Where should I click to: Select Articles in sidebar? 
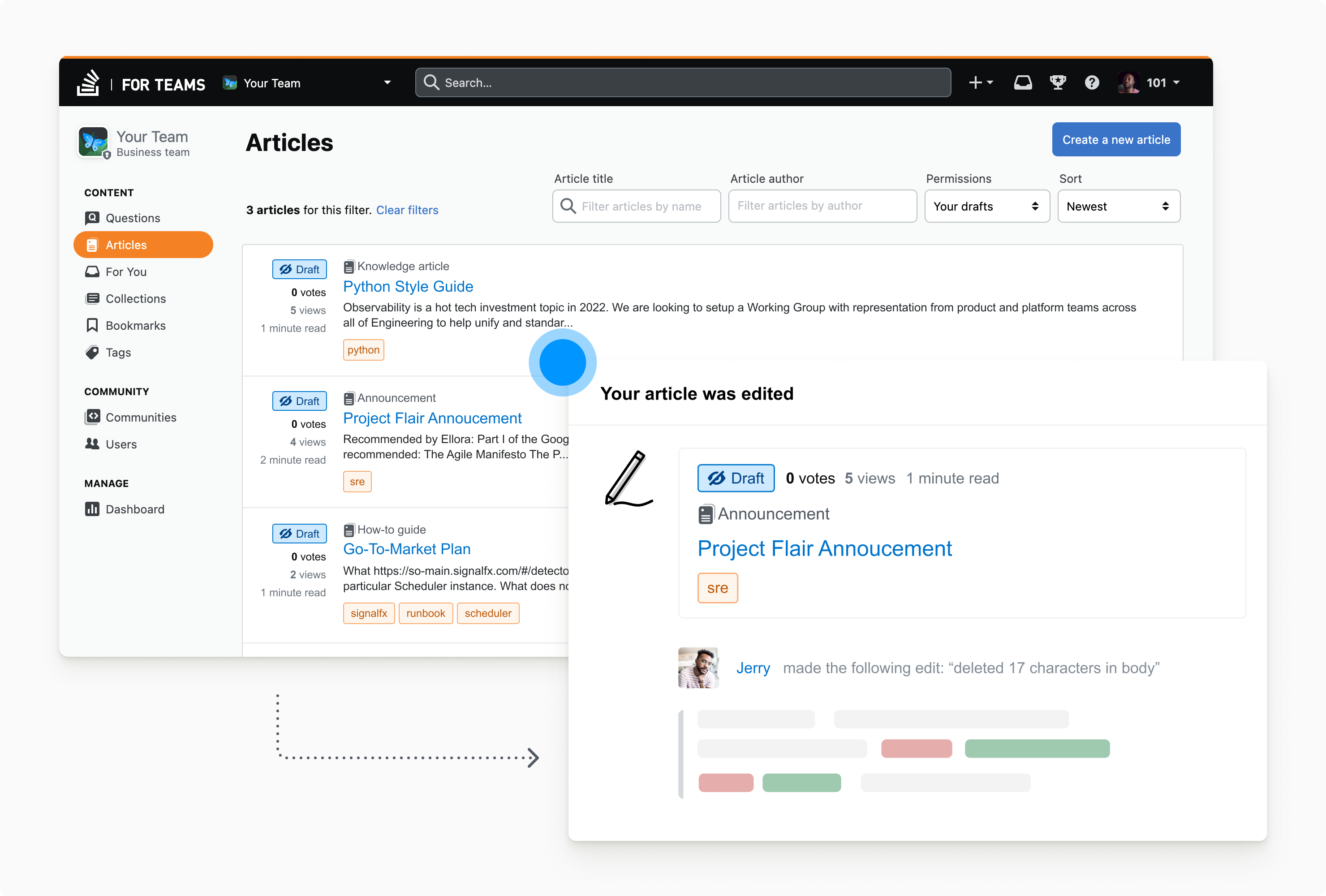pyautogui.click(x=143, y=245)
